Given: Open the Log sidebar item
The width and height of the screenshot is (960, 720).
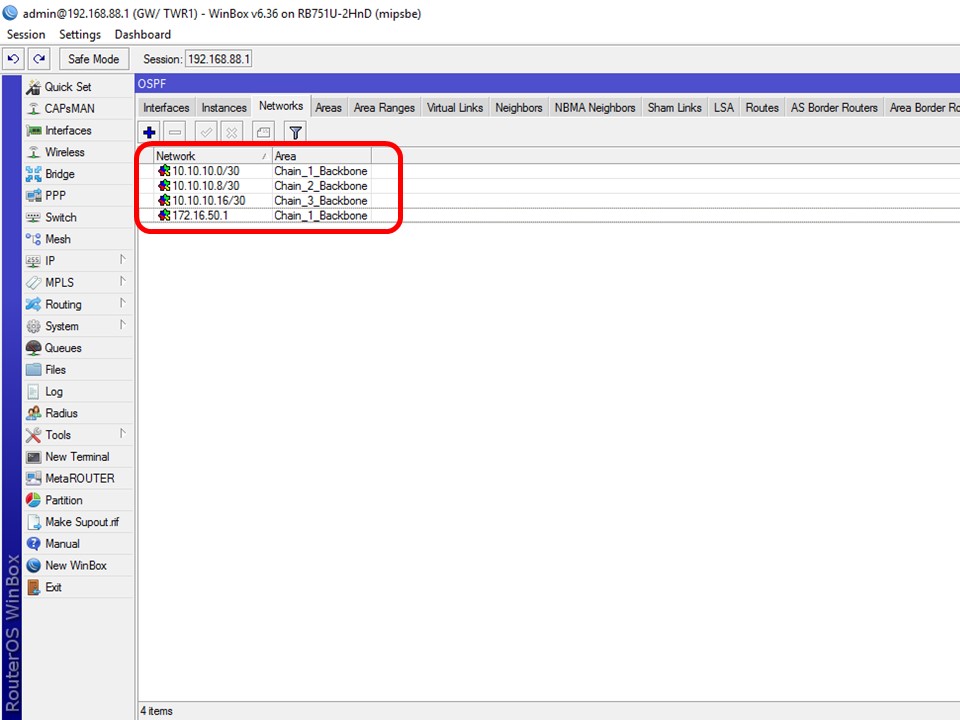Looking at the screenshot, I should tap(78, 391).
